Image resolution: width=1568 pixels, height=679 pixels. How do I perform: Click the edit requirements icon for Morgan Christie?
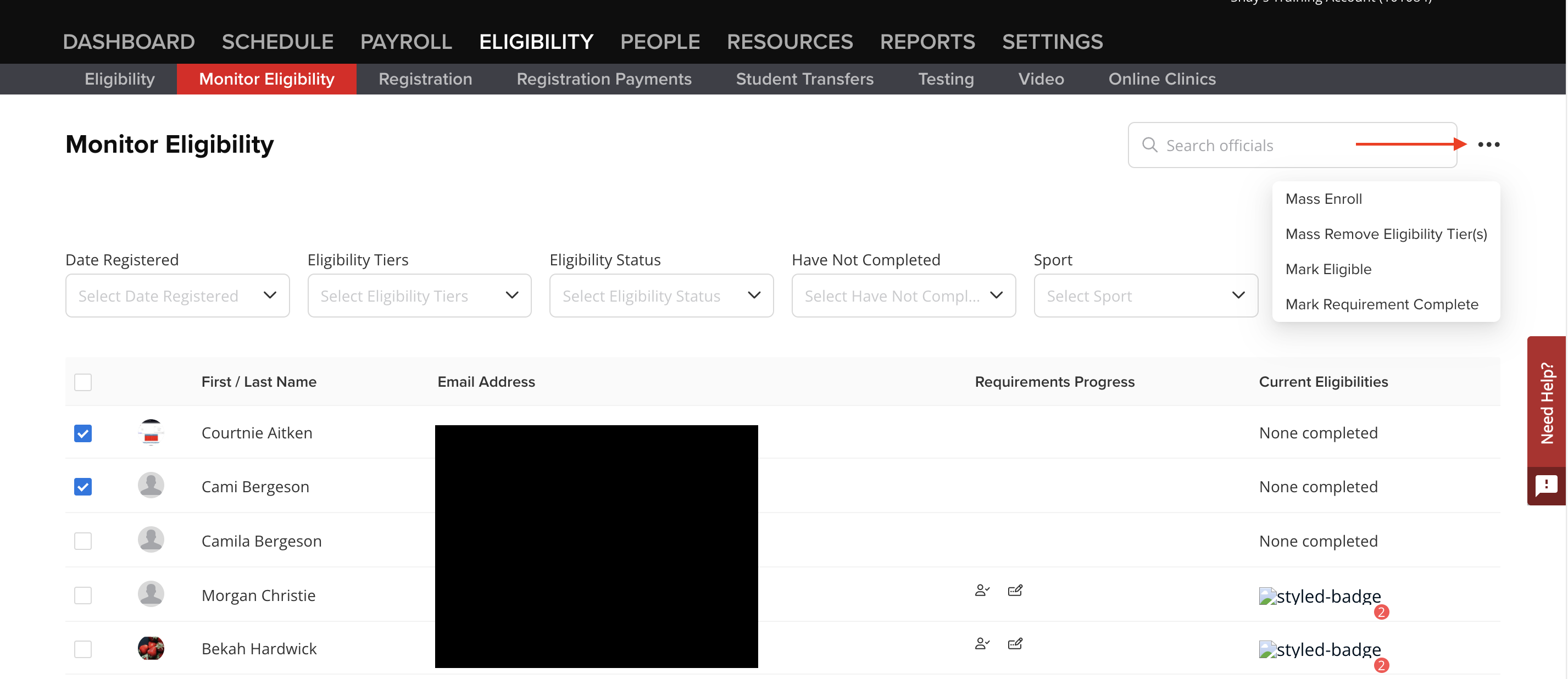click(x=1015, y=590)
